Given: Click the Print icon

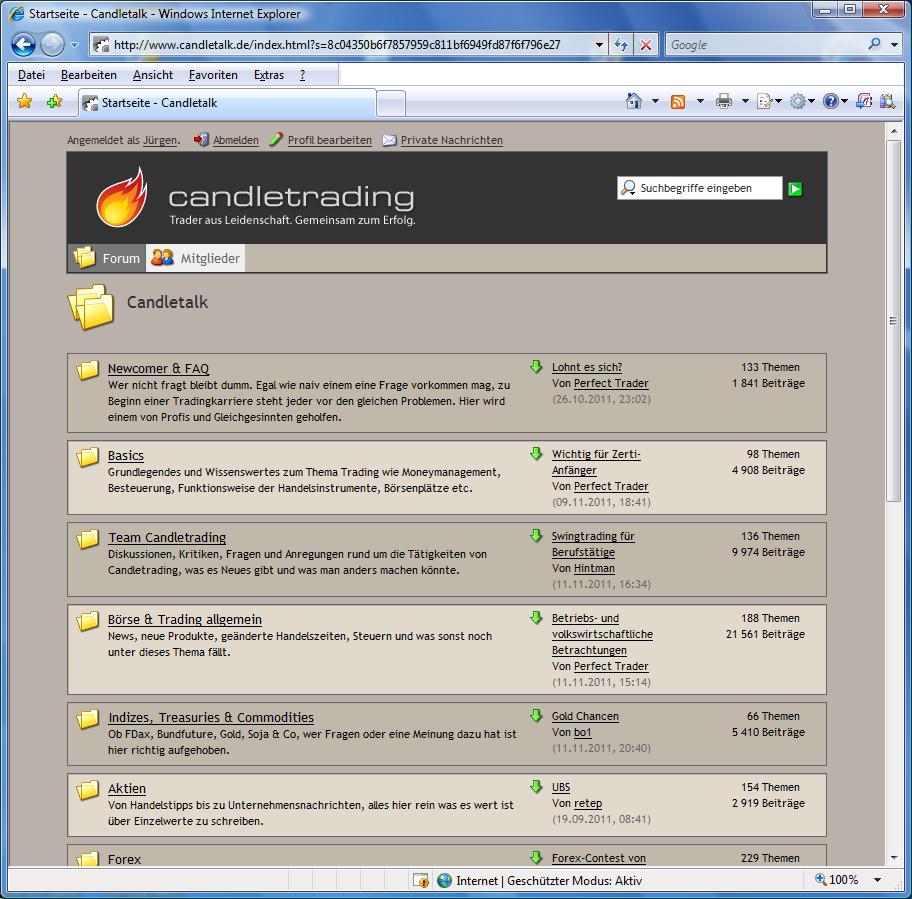Looking at the screenshot, I should coord(724,102).
